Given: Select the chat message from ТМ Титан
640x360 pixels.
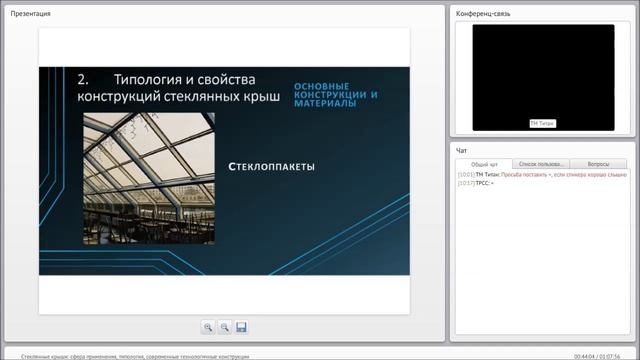Looking at the screenshot, I should click(x=542, y=175).
